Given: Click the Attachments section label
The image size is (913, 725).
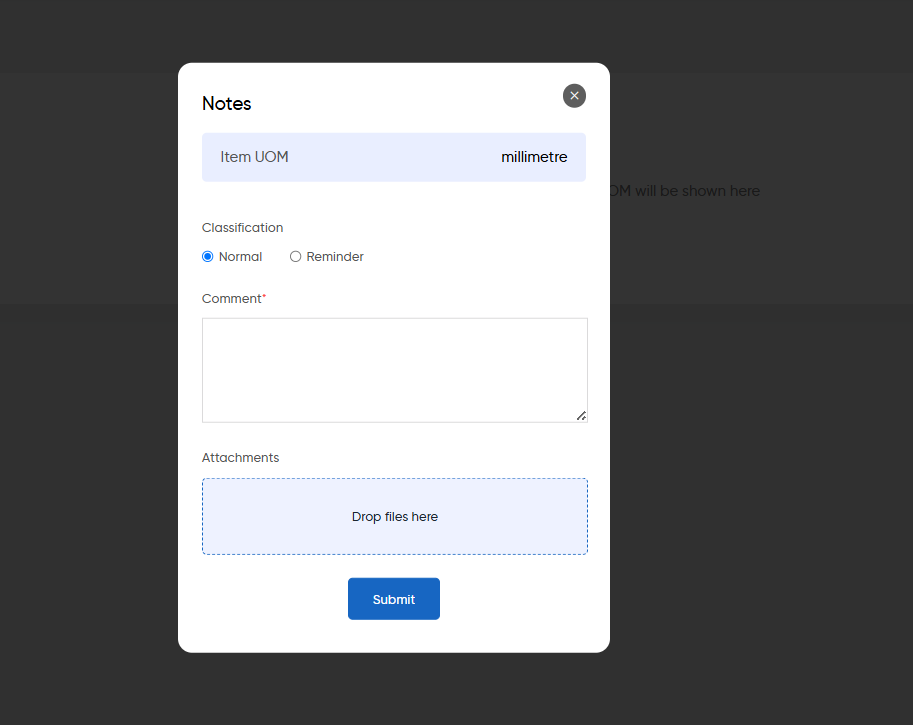Looking at the screenshot, I should (x=240, y=458).
